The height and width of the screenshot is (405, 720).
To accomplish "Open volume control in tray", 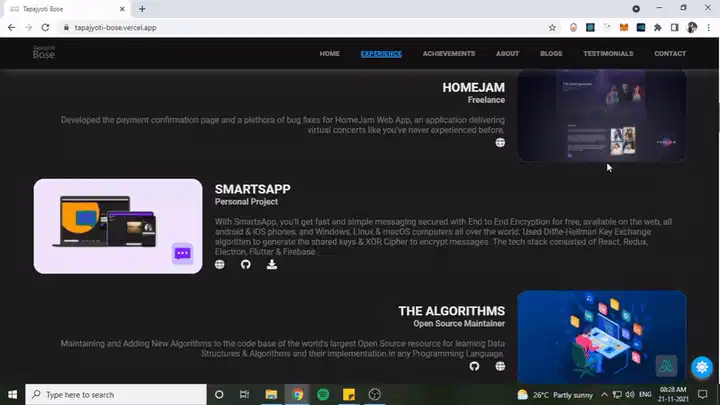I will pos(630,394).
